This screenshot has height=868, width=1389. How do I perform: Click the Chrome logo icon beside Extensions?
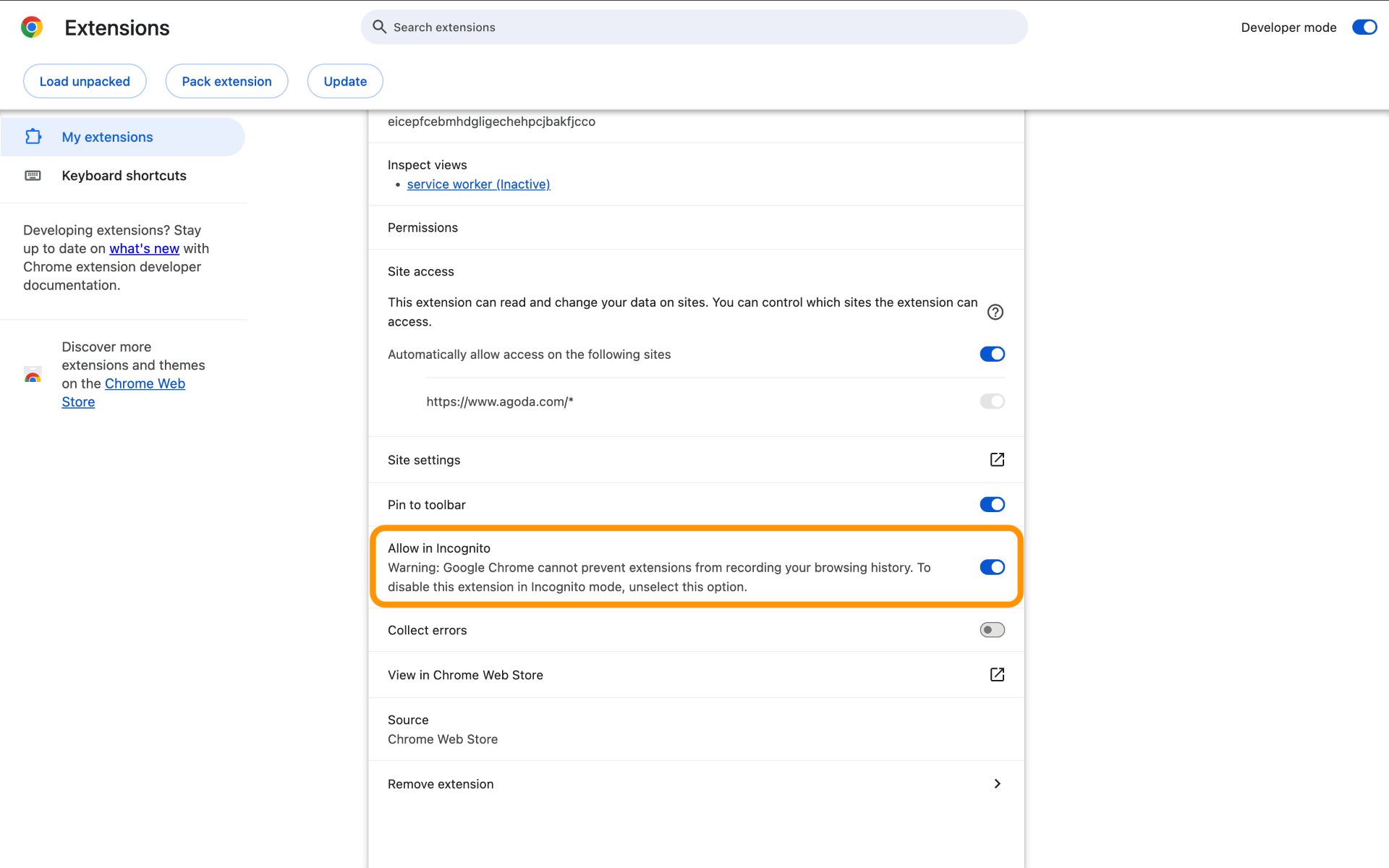pyautogui.click(x=32, y=27)
